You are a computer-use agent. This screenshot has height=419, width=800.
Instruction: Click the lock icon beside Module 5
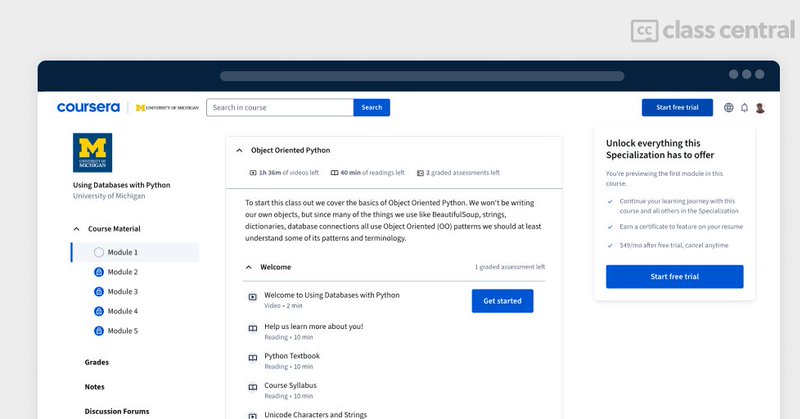tap(99, 331)
